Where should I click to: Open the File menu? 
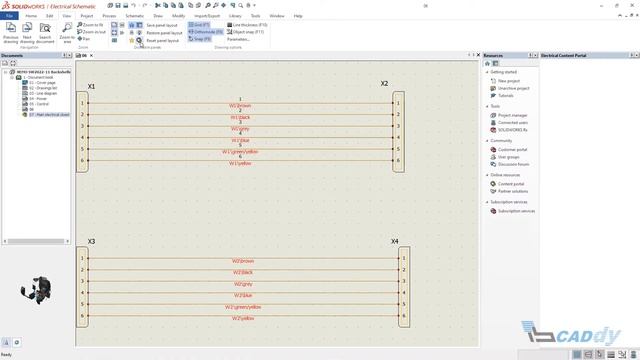(x=9, y=16)
